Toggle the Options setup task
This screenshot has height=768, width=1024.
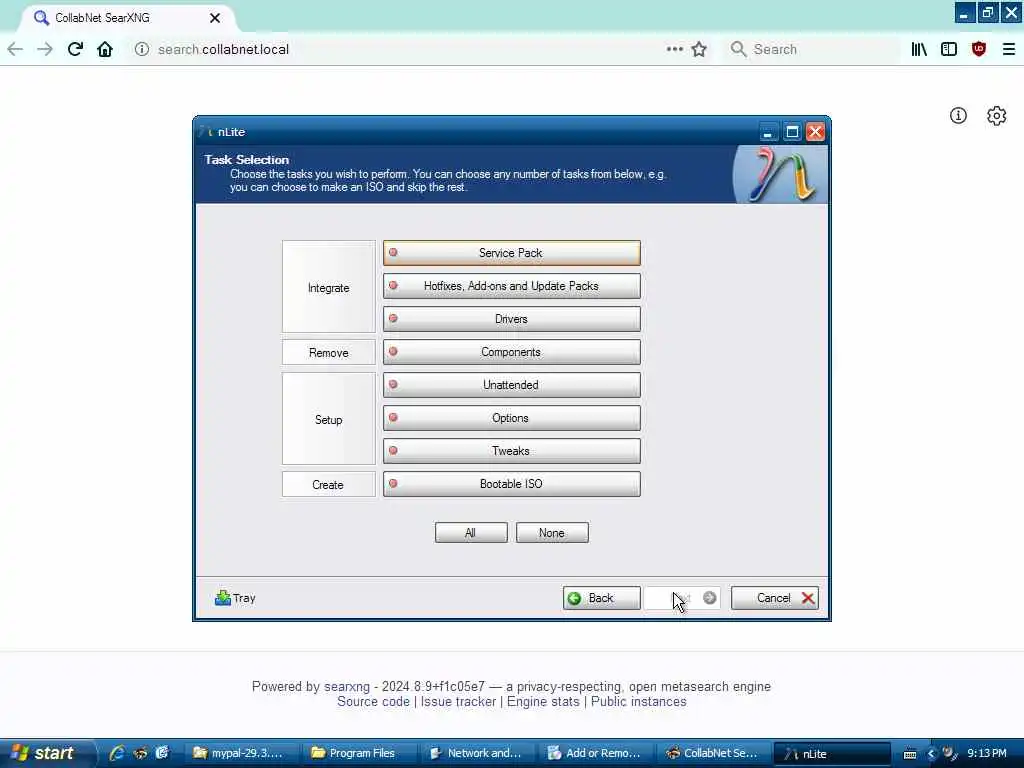click(x=511, y=418)
